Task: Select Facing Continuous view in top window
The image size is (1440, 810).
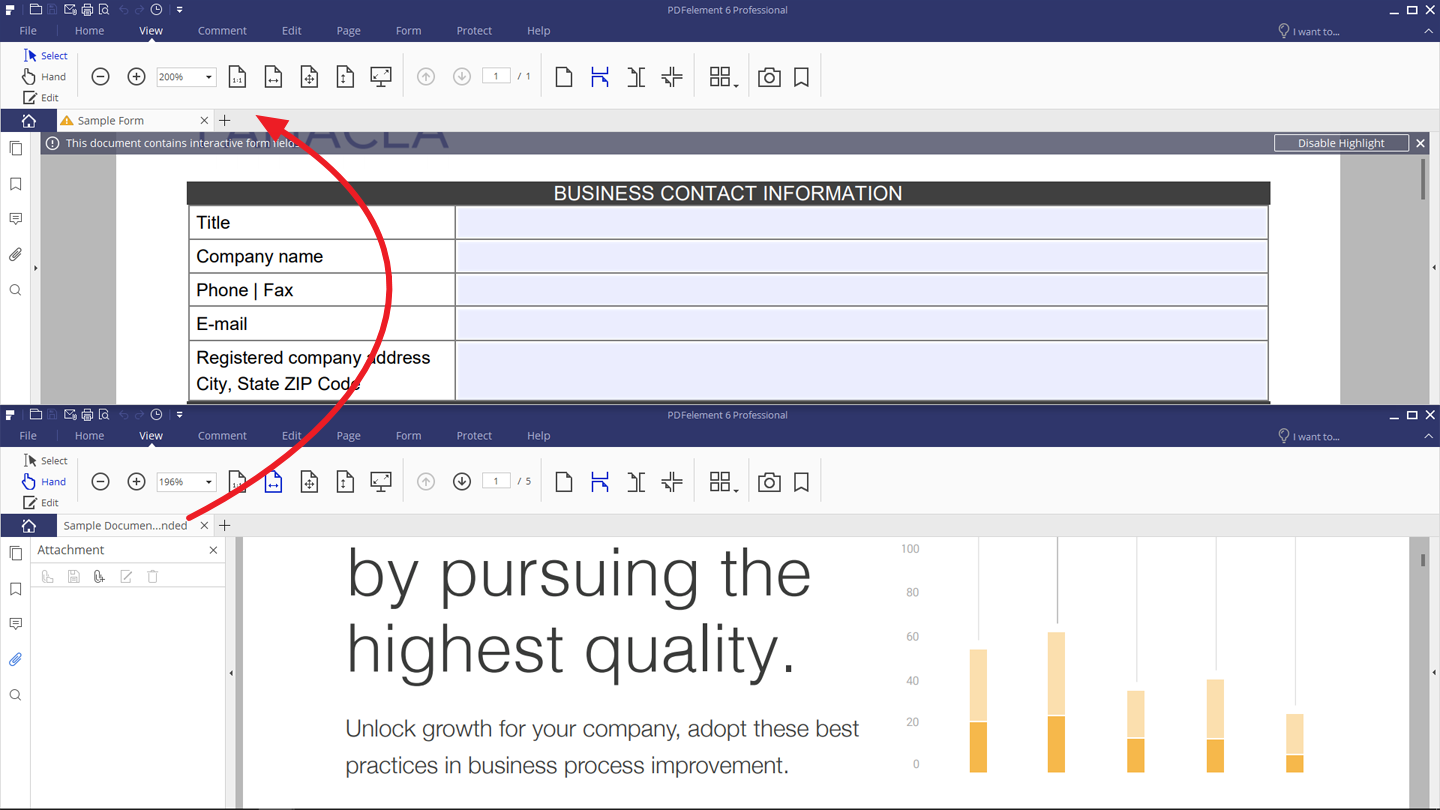Action: [x=672, y=77]
